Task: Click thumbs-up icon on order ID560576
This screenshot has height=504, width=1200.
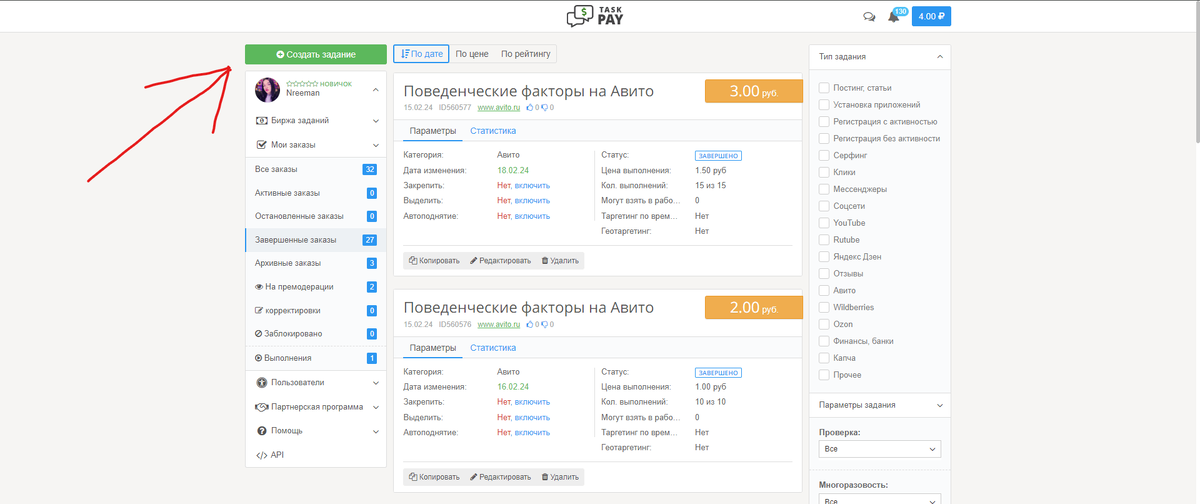Action: pyautogui.click(x=531, y=325)
